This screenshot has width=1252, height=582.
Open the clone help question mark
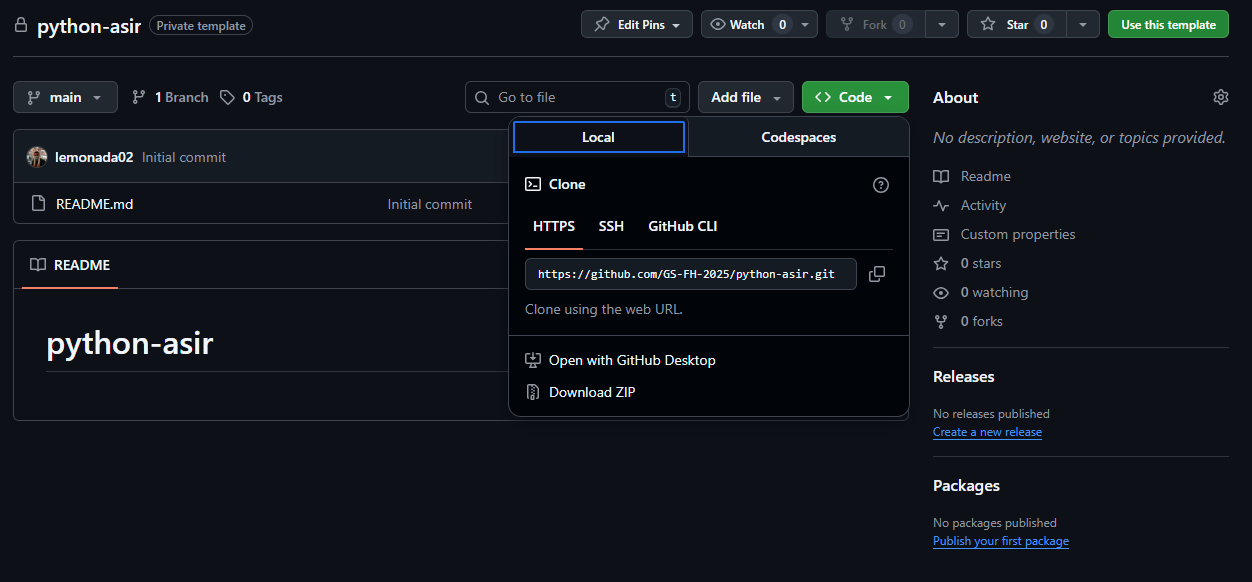881,185
